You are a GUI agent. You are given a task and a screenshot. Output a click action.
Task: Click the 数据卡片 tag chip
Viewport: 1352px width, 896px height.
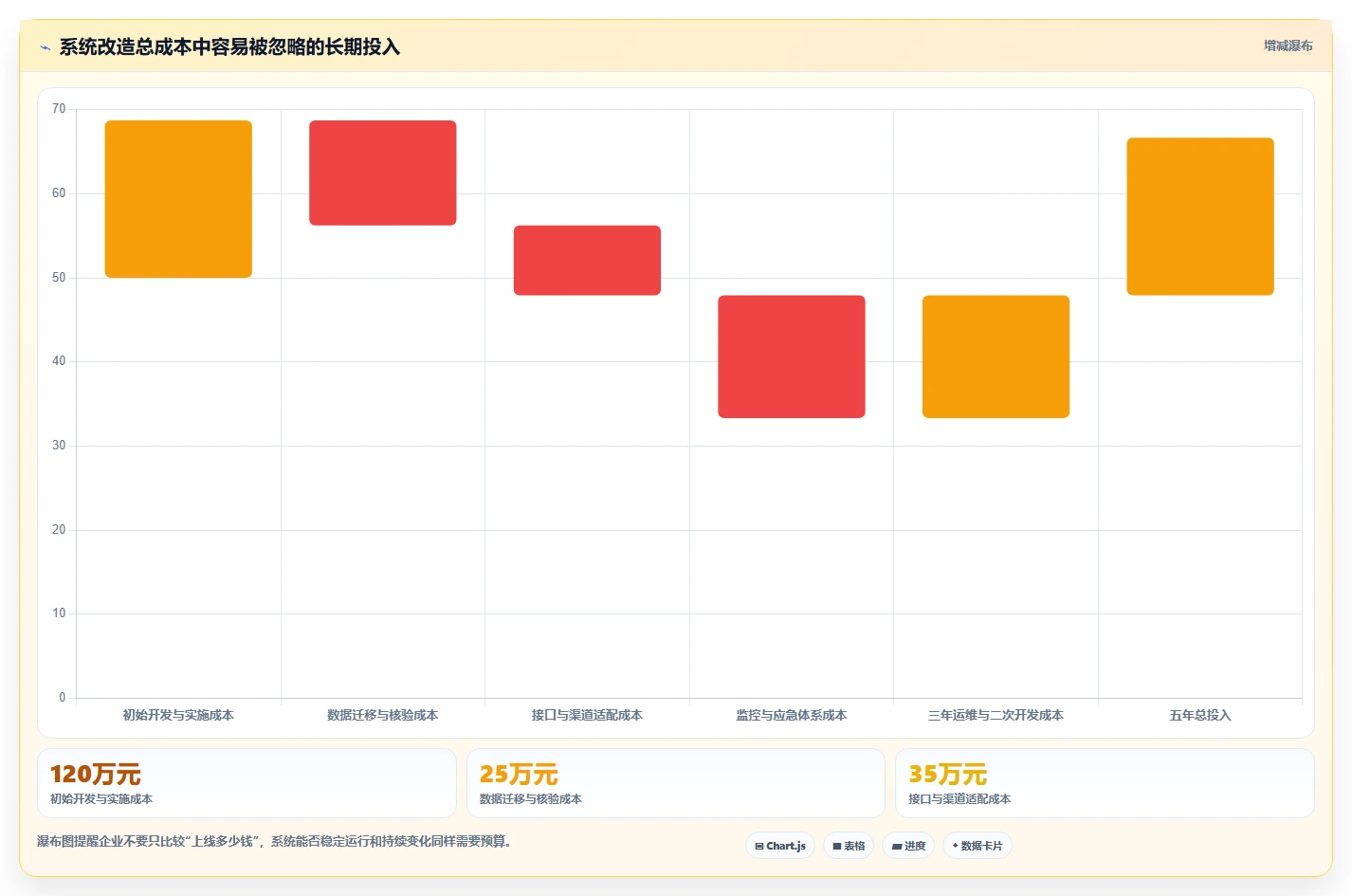977,846
